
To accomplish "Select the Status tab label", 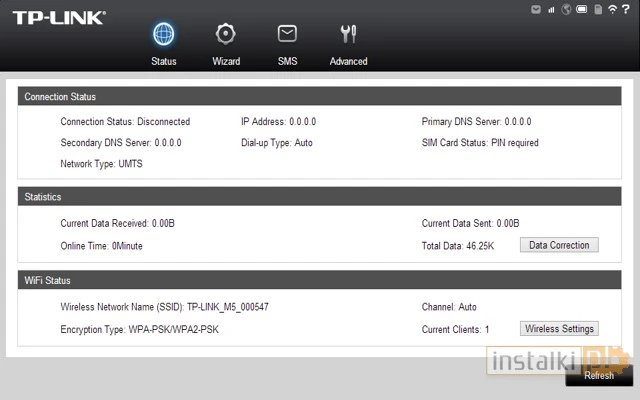I will [x=164, y=61].
